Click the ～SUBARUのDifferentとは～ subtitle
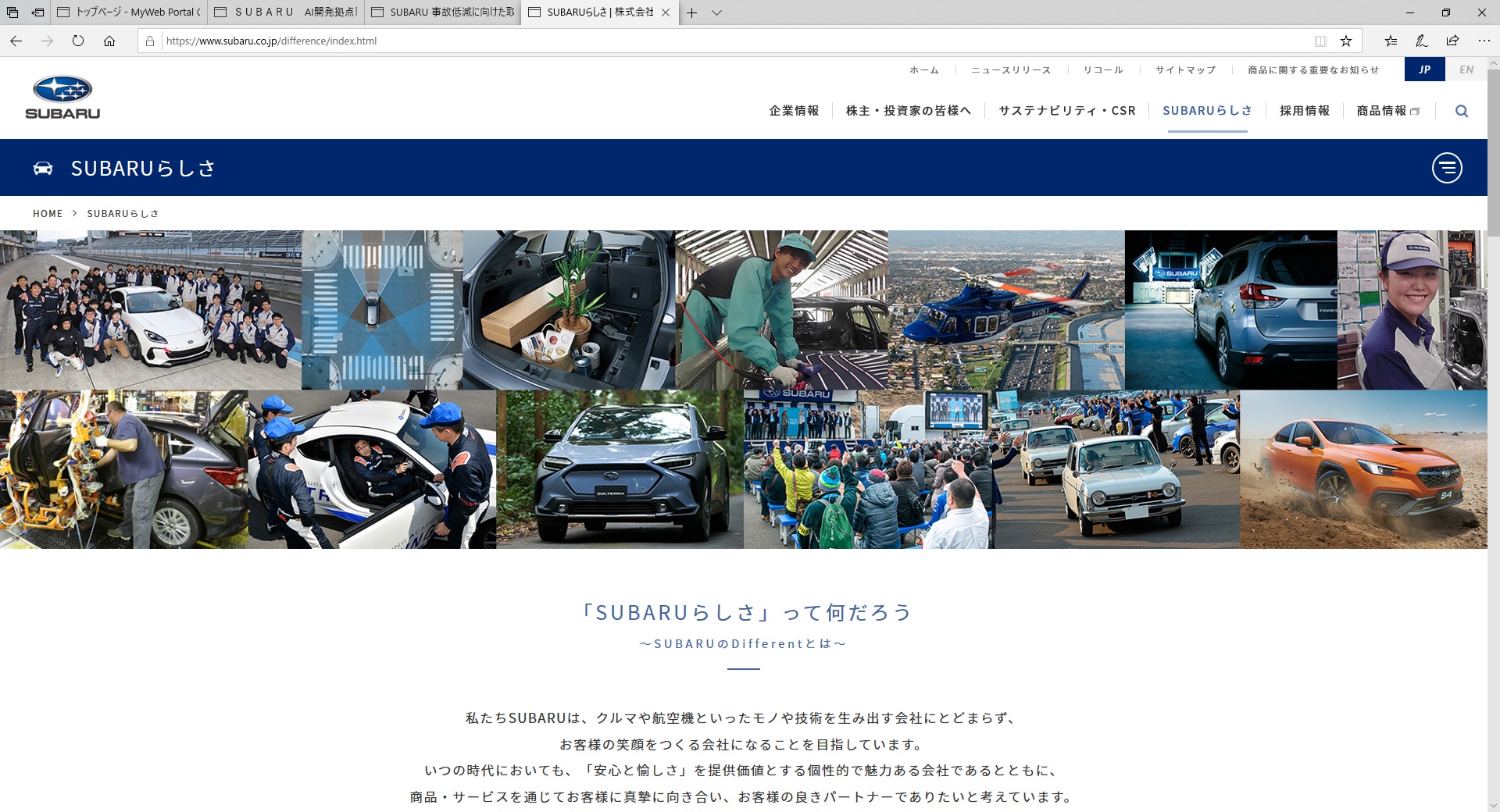Image resolution: width=1500 pixels, height=812 pixels. [x=743, y=644]
